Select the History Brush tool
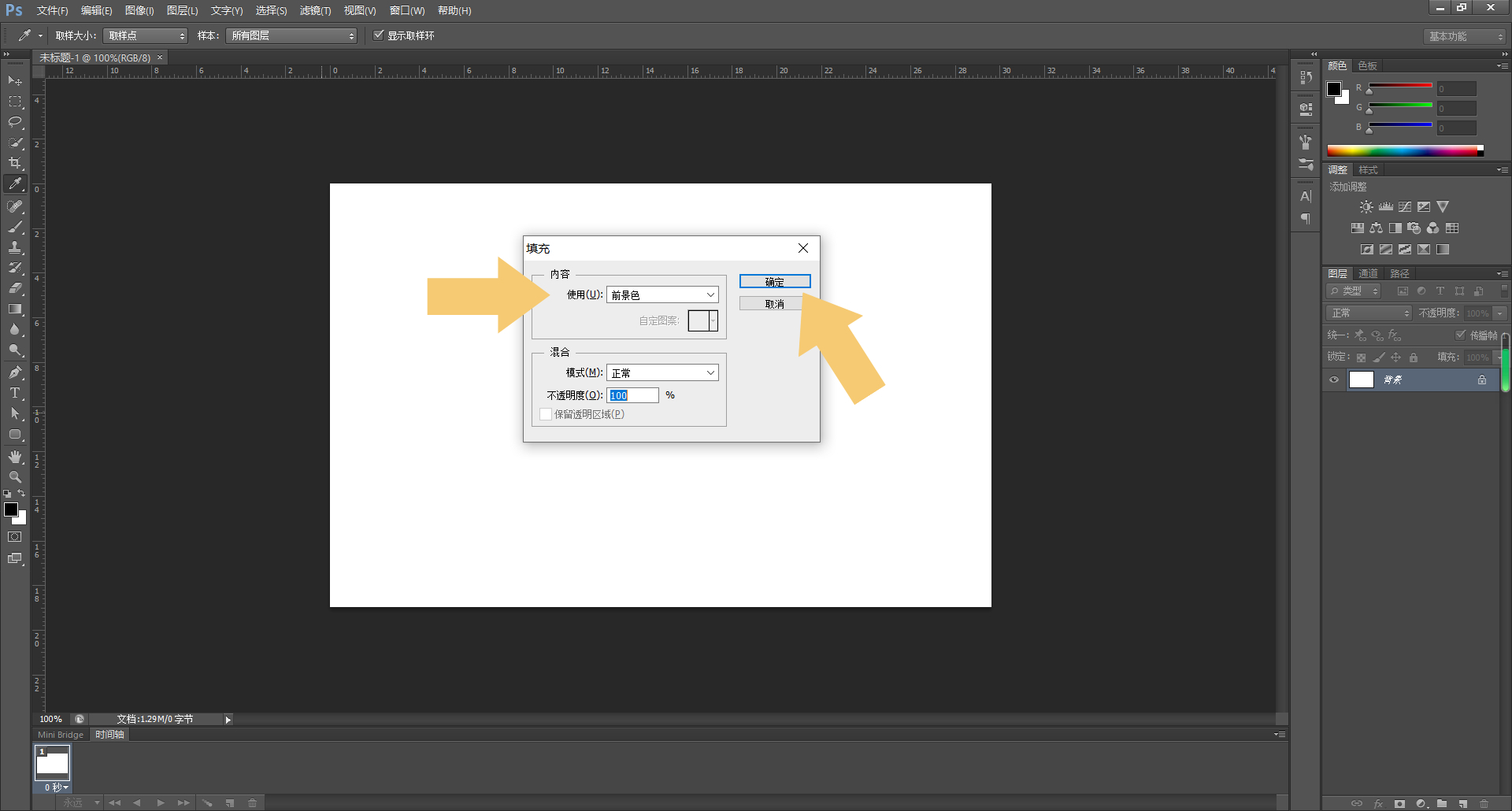 (15, 268)
